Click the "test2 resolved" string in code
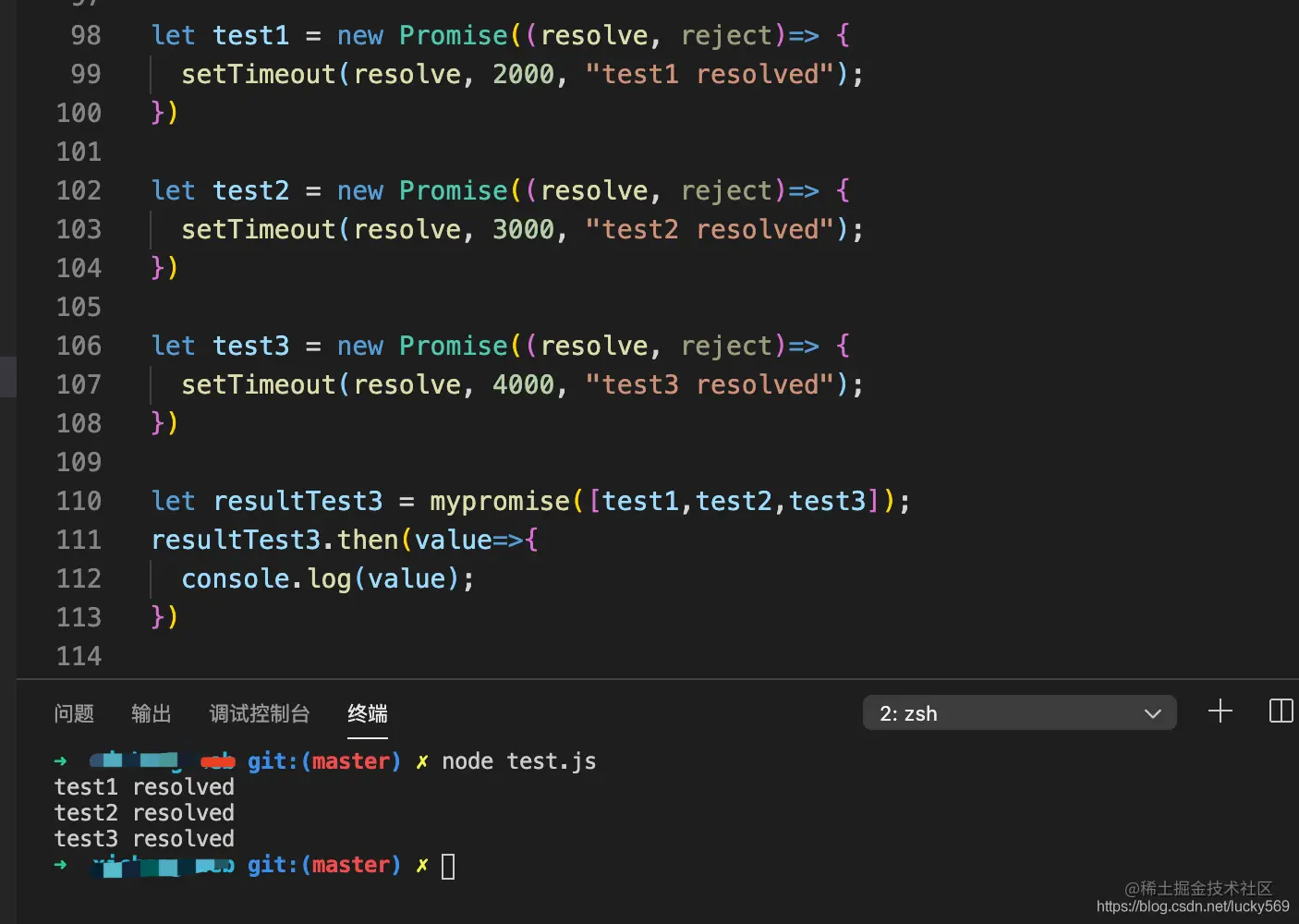The image size is (1299, 924). coord(710,229)
